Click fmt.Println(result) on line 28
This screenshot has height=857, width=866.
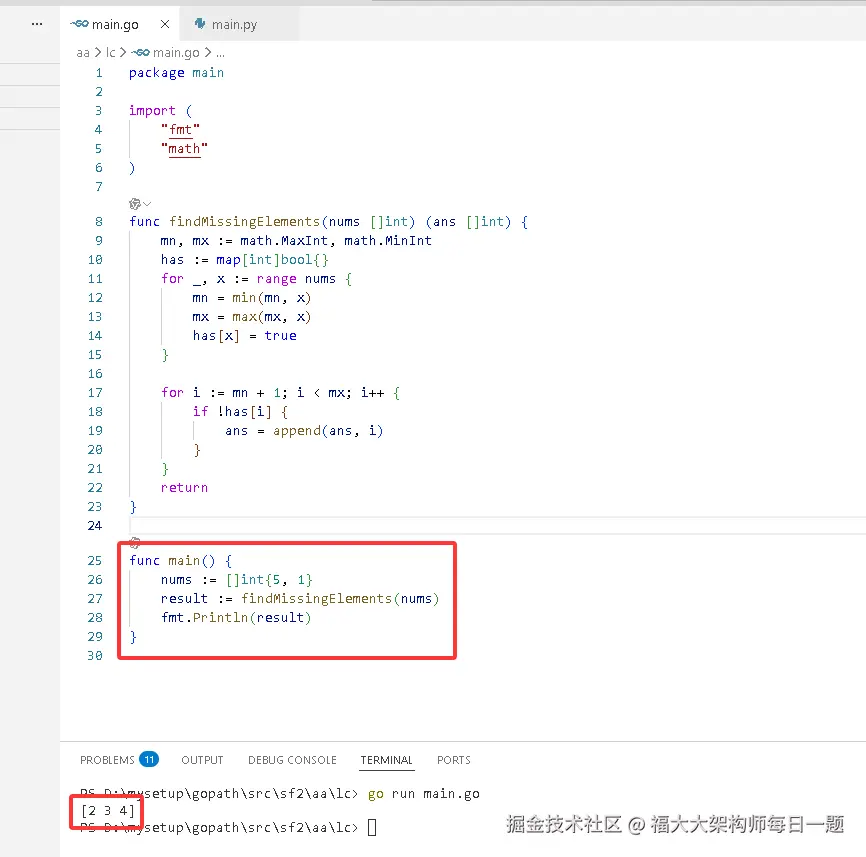pyautogui.click(x=236, y=618)
